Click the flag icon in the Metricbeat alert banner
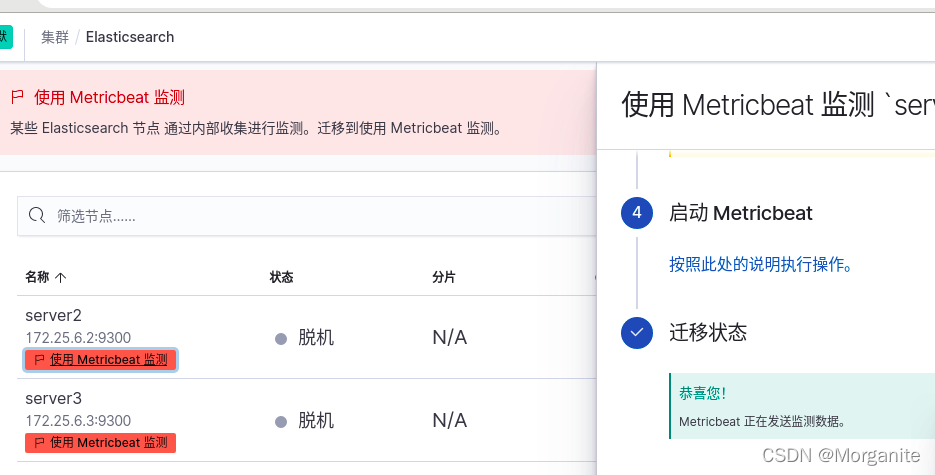This screenshot has width=935, height=475. (x=18, y=97)
